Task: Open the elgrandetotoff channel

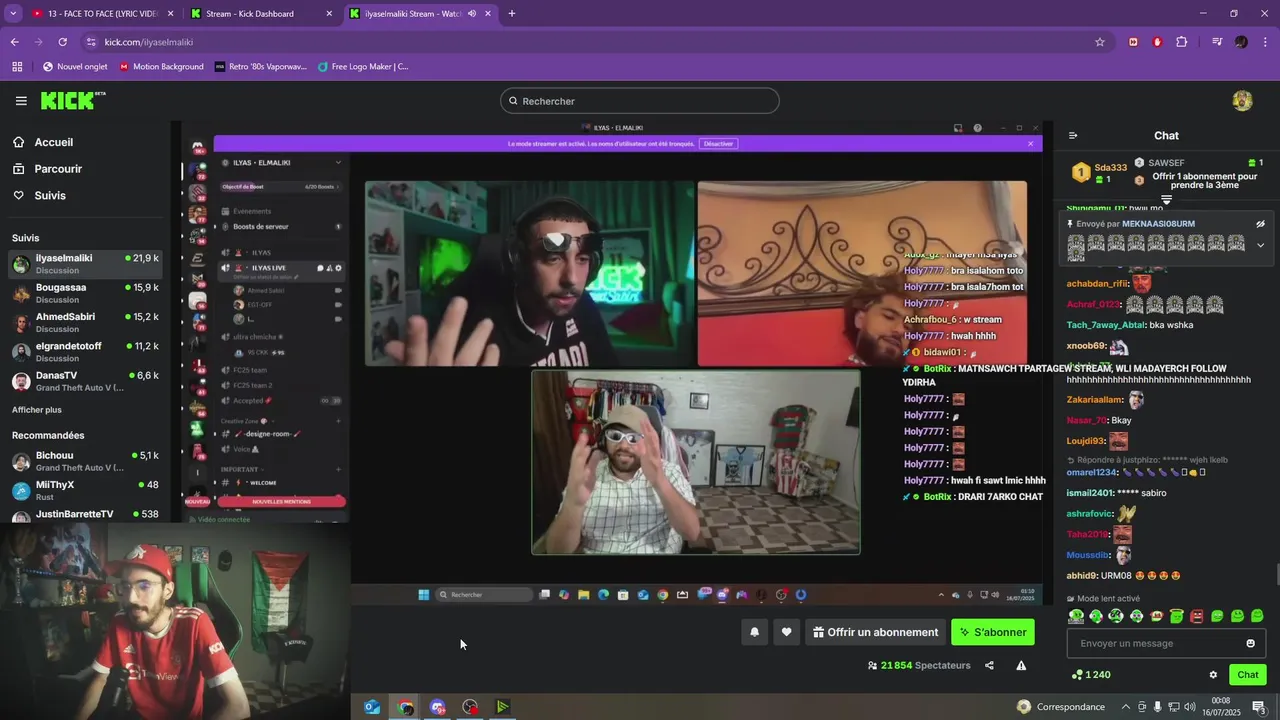Action: point(85,351)
